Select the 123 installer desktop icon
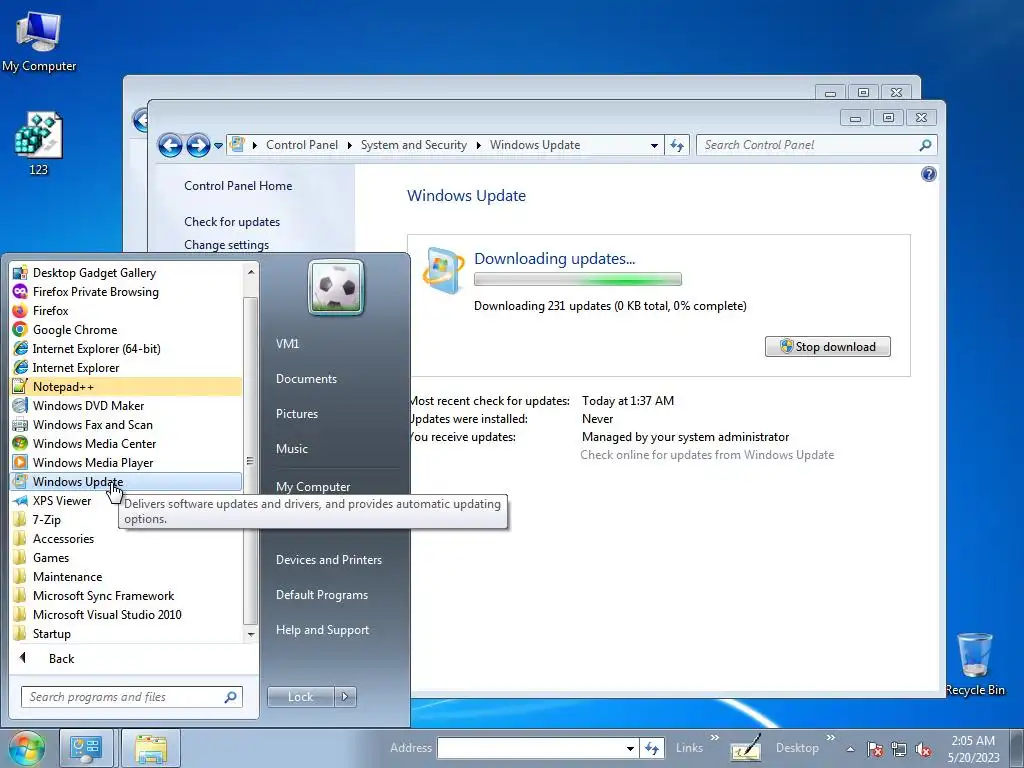This screenshot has height=768, width=1024. 39,144
